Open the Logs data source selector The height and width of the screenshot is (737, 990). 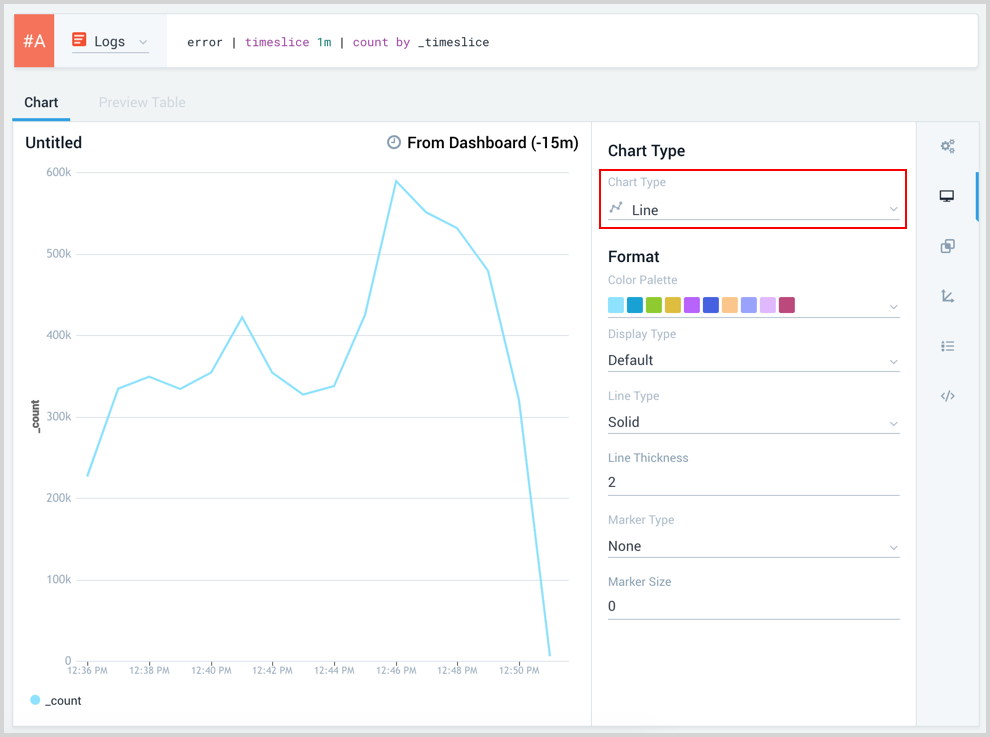110,41
